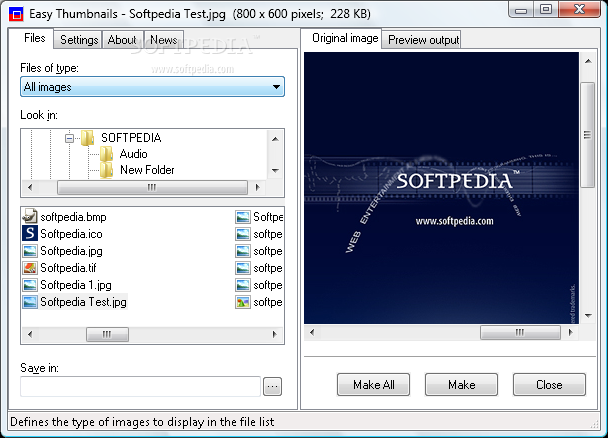608x438 pixels.
Task: Select the SOFTPEDIA folder label in tree
Action: coord(131,138)
